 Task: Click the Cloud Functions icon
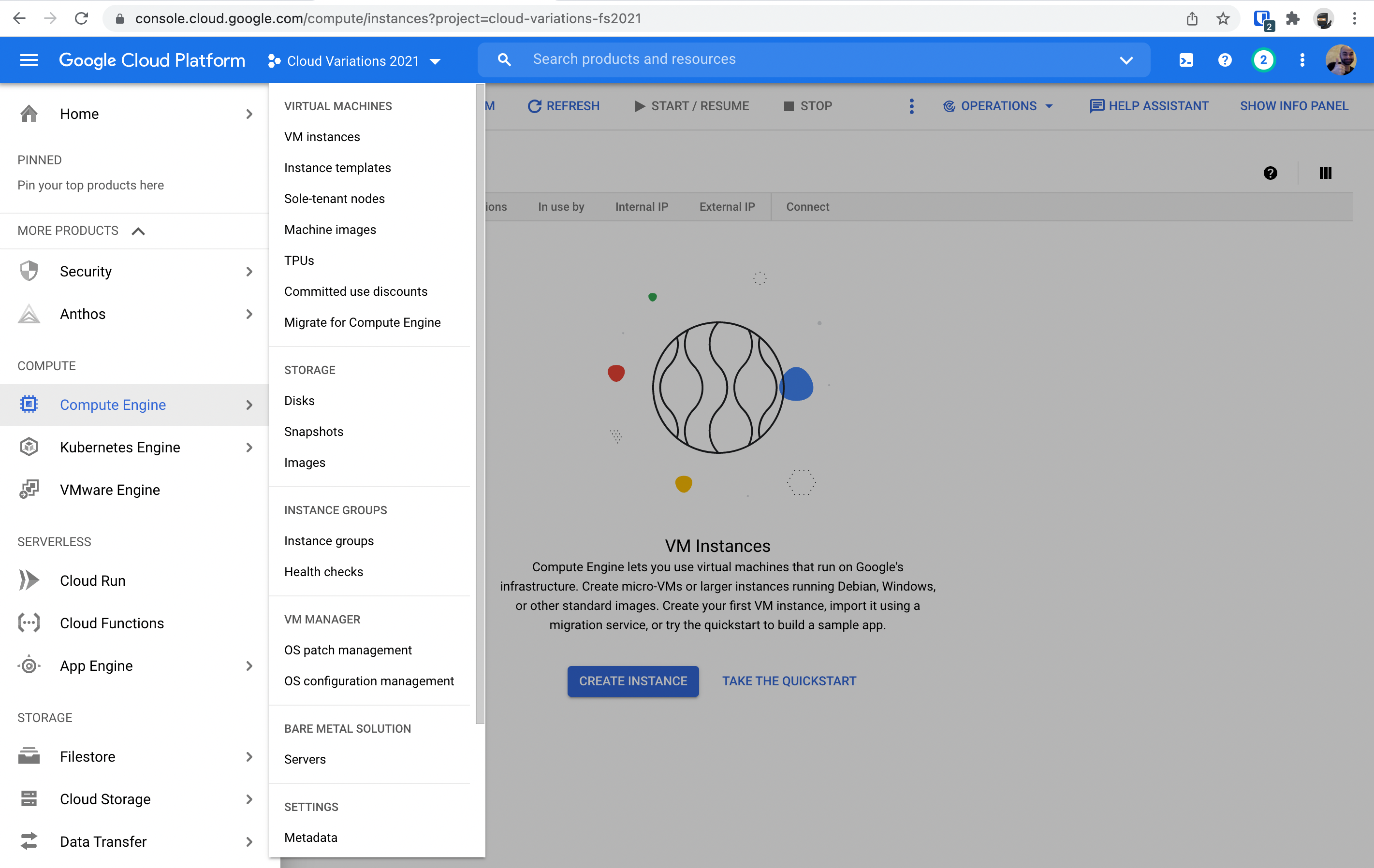tap(28, 623)
